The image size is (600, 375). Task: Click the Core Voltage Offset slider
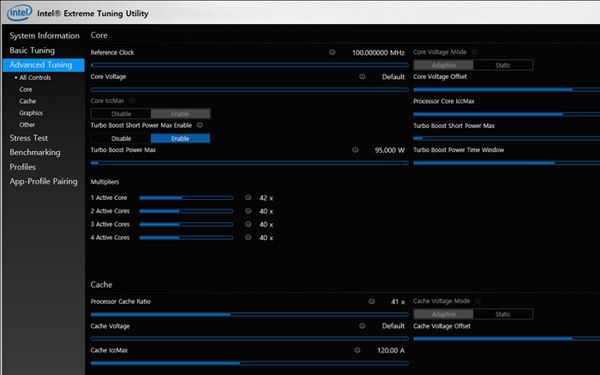pos(507,90)
